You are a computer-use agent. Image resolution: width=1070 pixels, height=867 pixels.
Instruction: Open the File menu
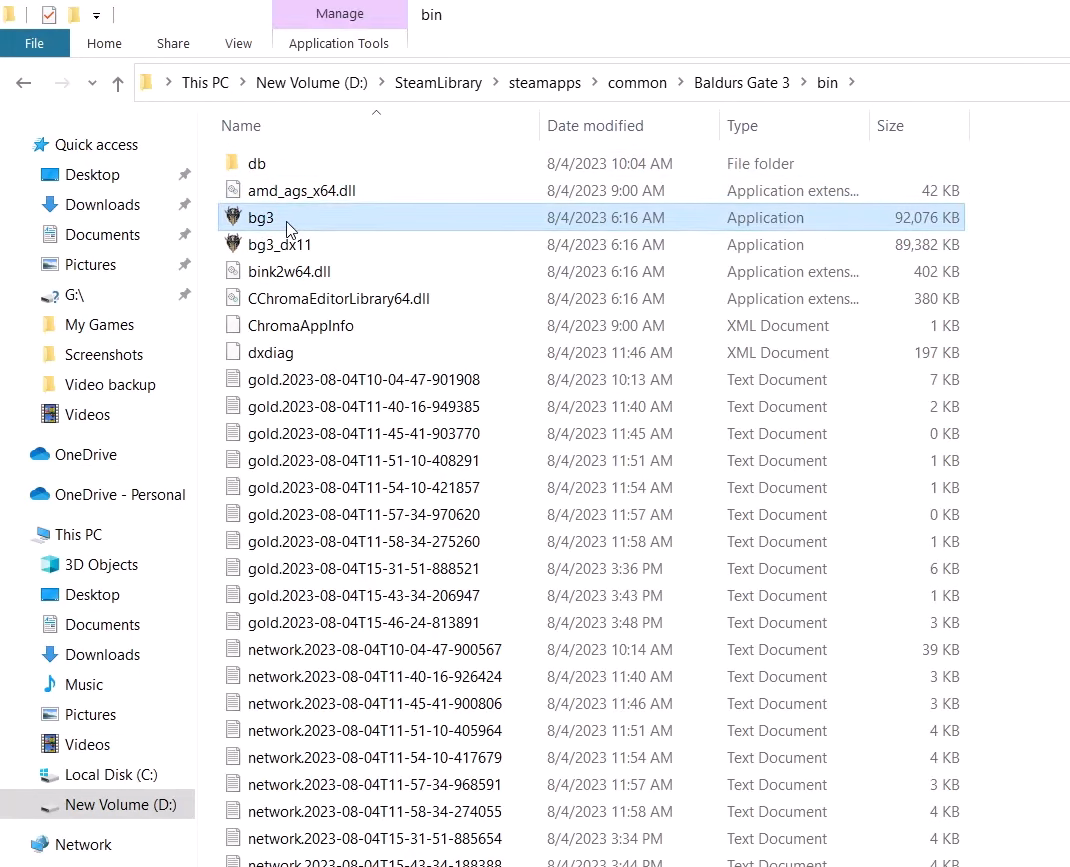[x=34, y=43]
